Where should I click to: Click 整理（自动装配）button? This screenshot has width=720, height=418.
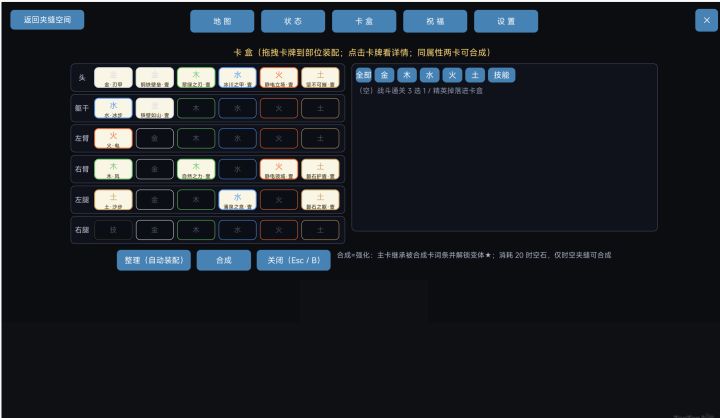[x=153, y=260]
